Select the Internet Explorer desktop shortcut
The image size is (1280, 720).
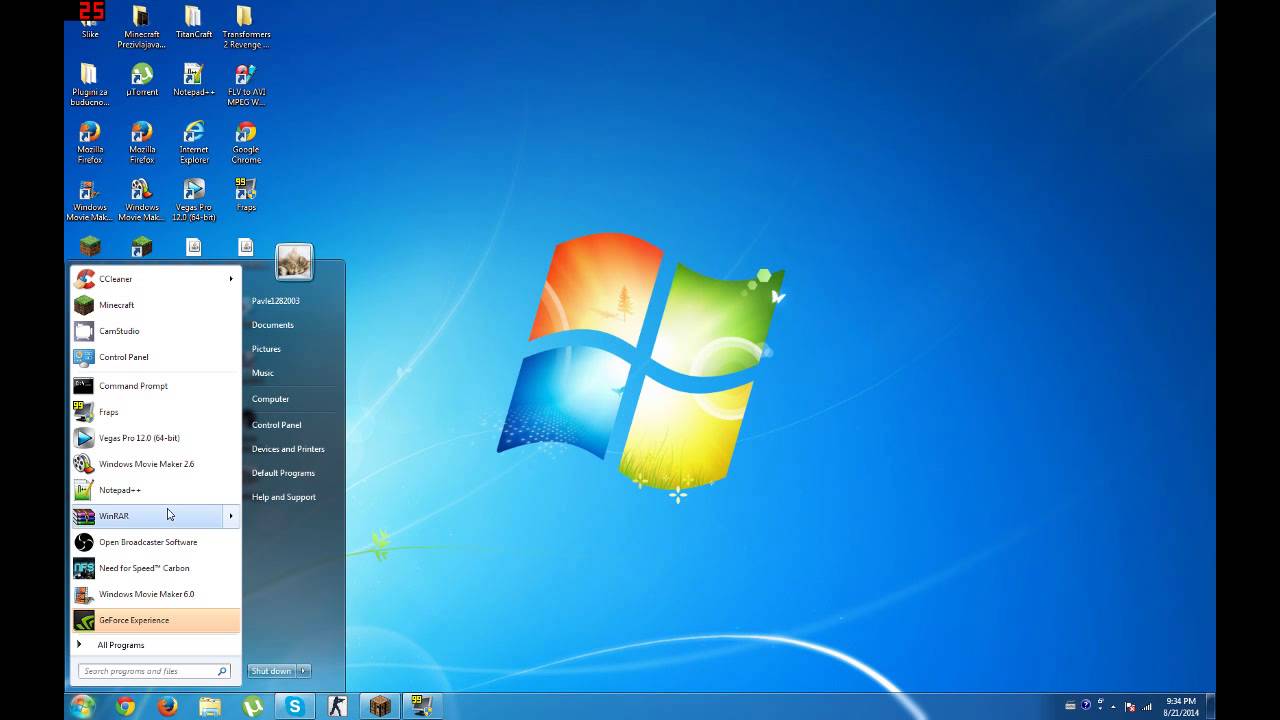[194, 143]
